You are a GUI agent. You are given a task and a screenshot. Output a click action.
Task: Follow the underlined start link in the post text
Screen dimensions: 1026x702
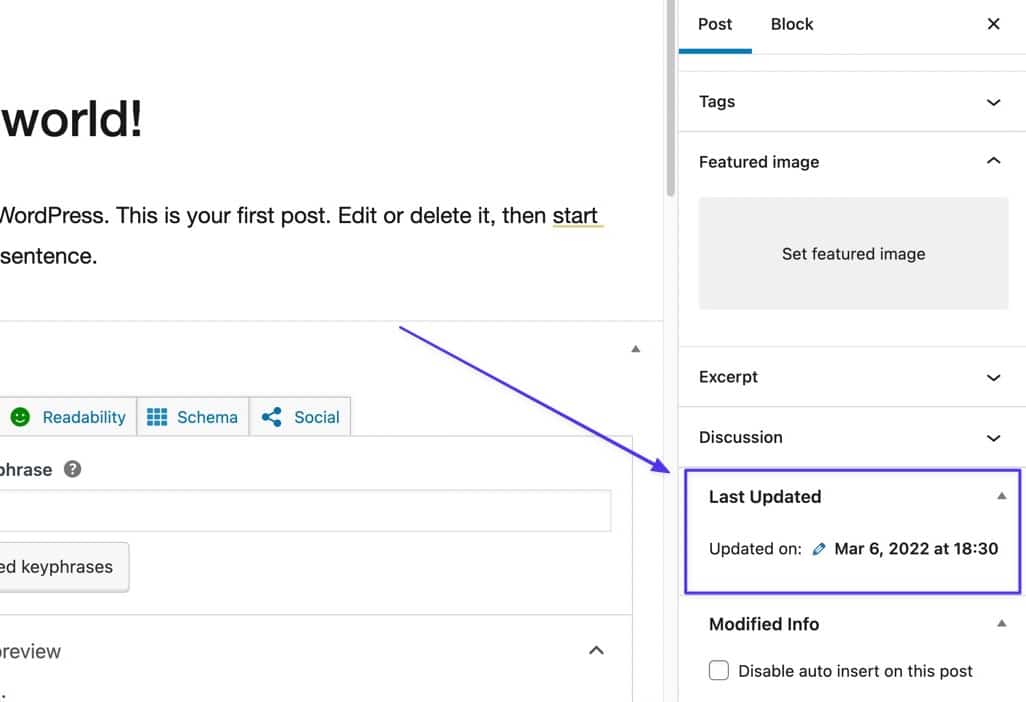(577, 215)
